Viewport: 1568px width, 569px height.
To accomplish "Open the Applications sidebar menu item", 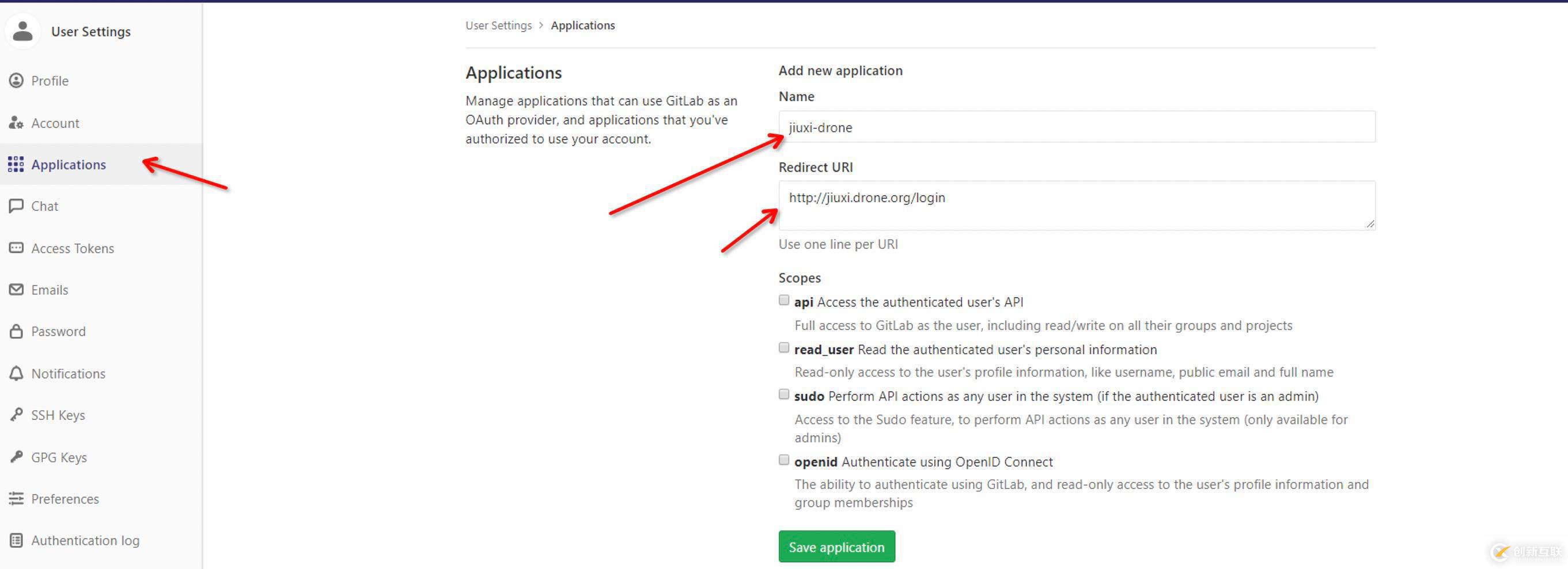I will [68, 165].
